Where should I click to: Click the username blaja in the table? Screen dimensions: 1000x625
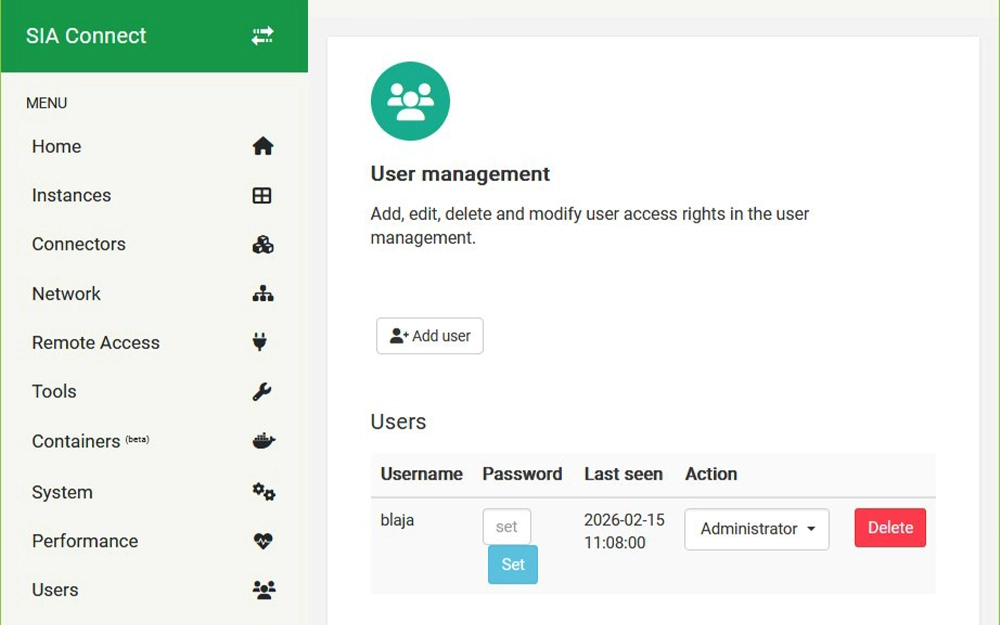tap(397, 520)
